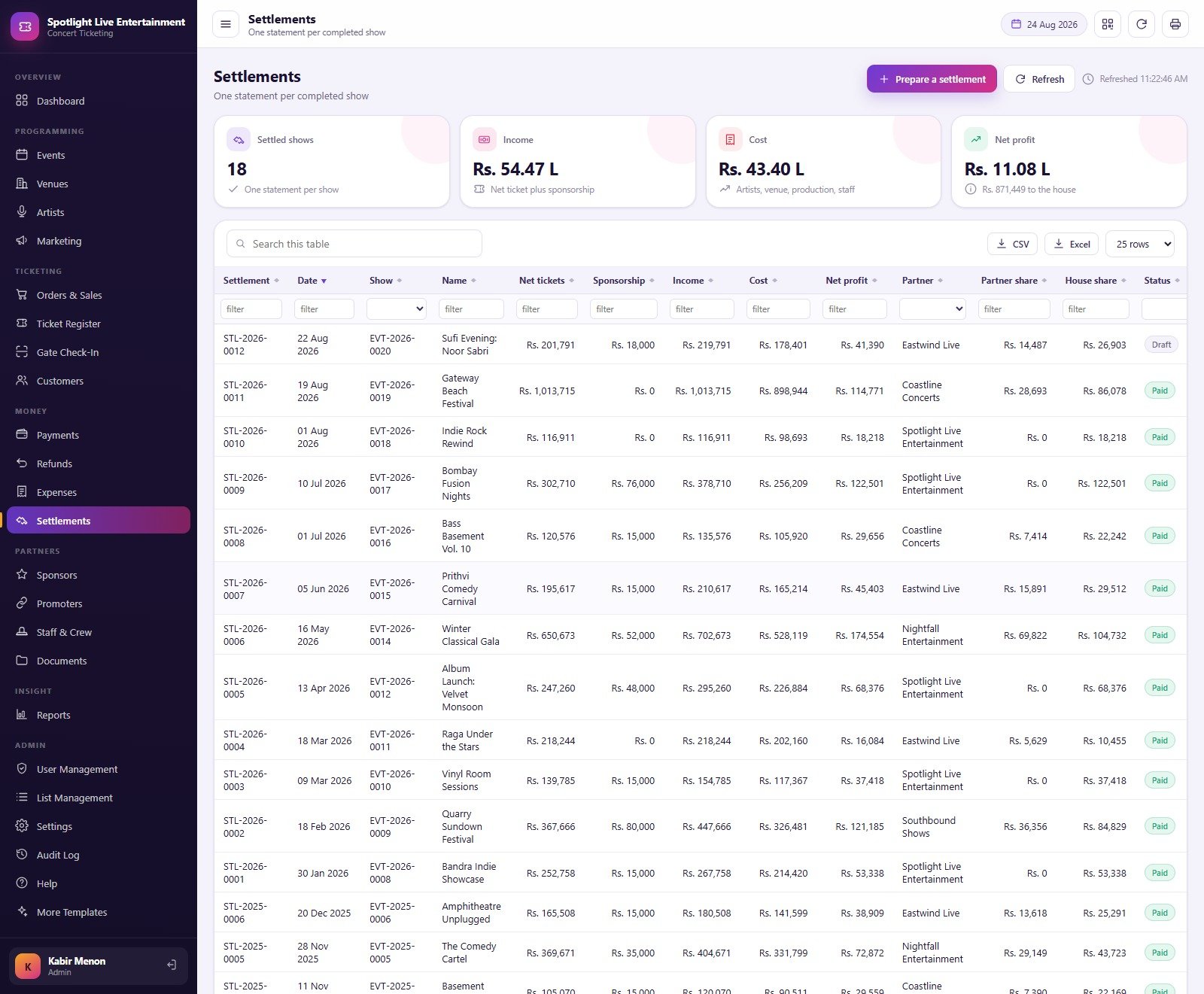Click the Audit Log history icon
The height and width of the screenshot is (994, 1204).
click(x=22, y=855)
